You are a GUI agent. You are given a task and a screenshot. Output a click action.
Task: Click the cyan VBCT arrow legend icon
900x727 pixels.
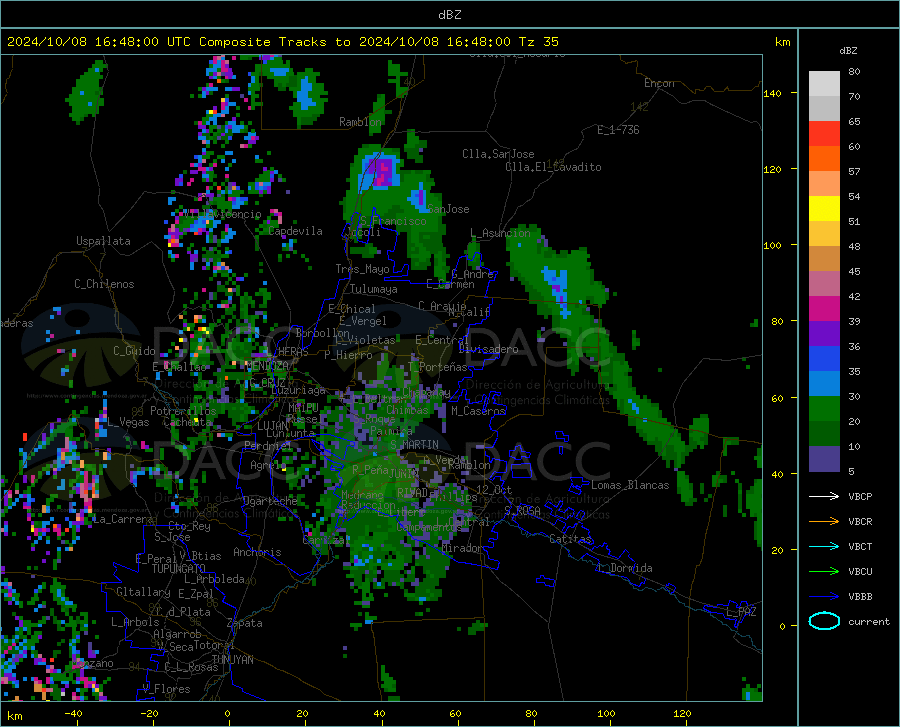pyautogui.click(x=824, y=546)
